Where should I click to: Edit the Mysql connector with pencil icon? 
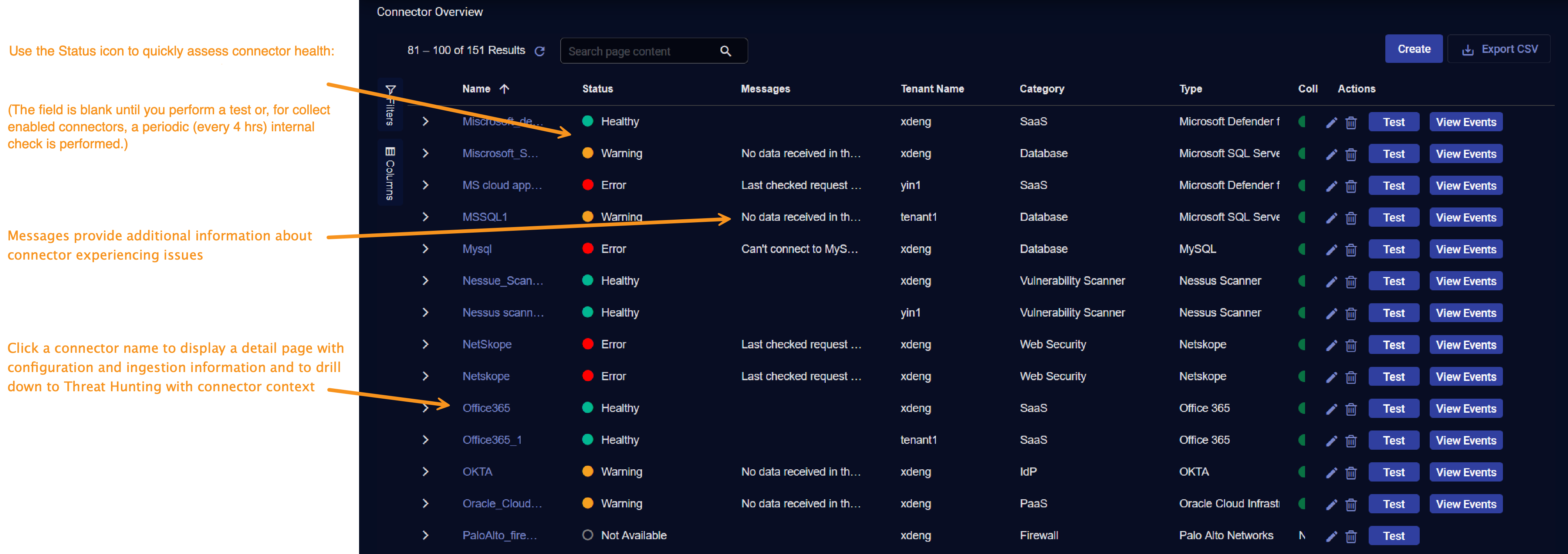[x=1331, y=250]
